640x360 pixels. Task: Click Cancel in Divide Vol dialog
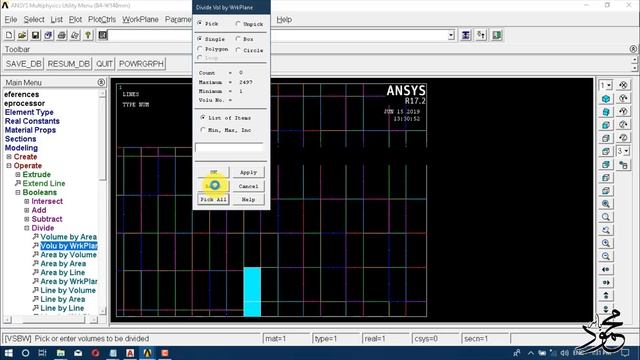coord(248,186)
